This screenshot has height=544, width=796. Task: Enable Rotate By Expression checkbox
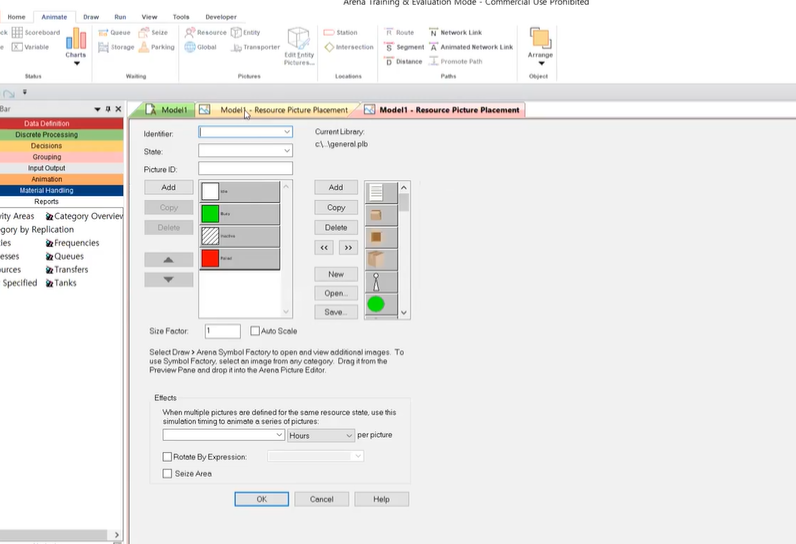tap(167, 457)
